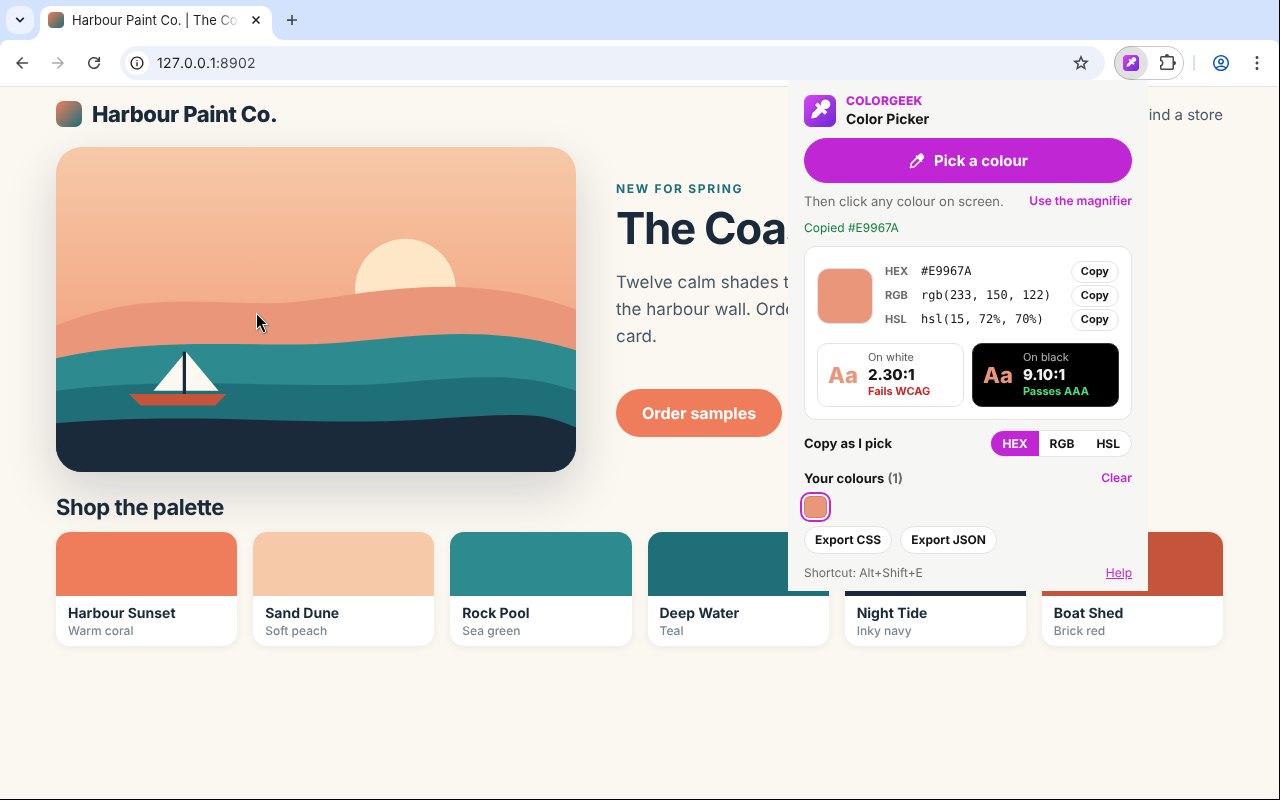Select the Harbour Paint Co. browser tab
This screenshot has height=800, width=1280.
[x=155, y=20]
